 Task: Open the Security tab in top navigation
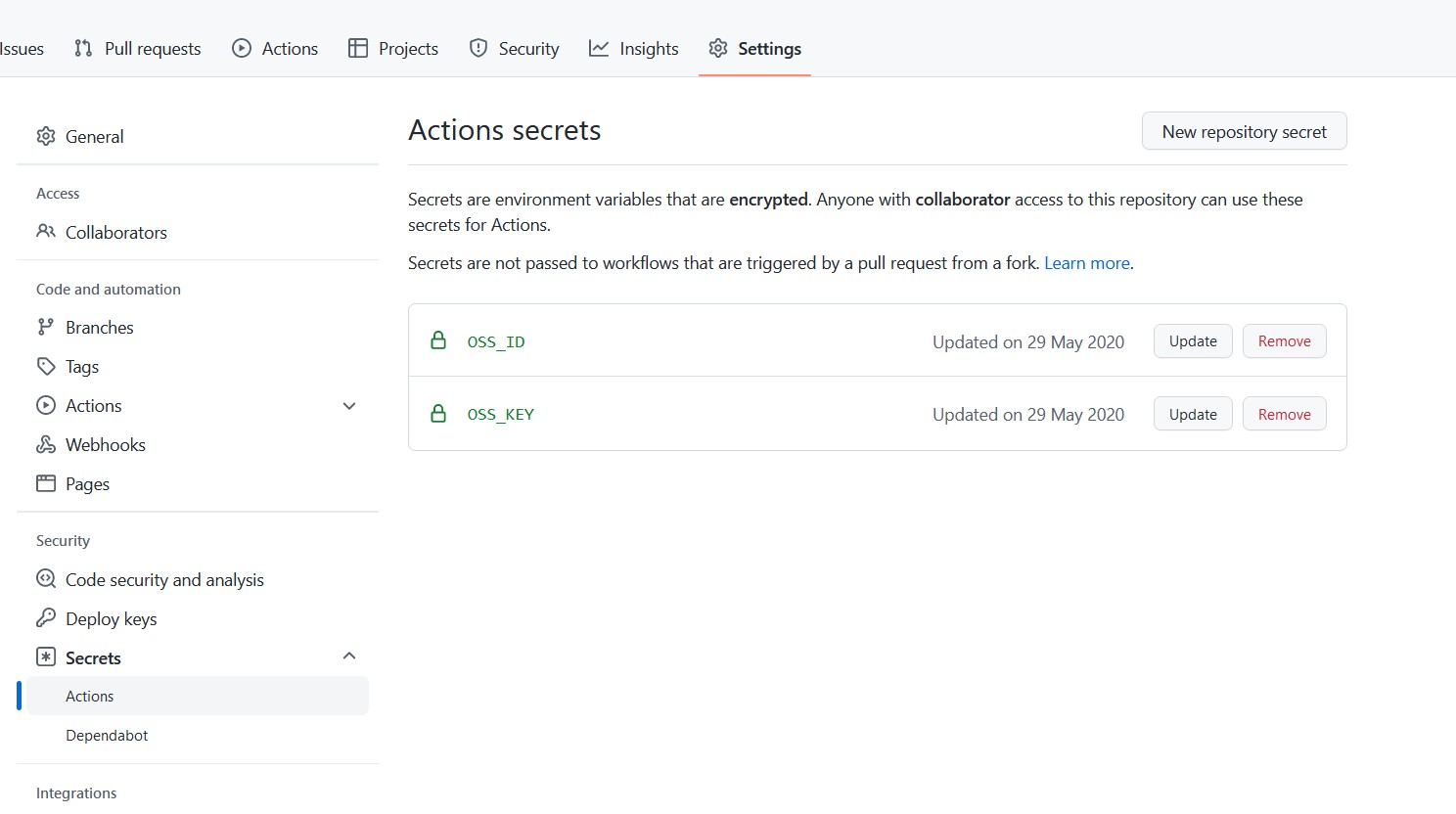[x=514, y=48]
